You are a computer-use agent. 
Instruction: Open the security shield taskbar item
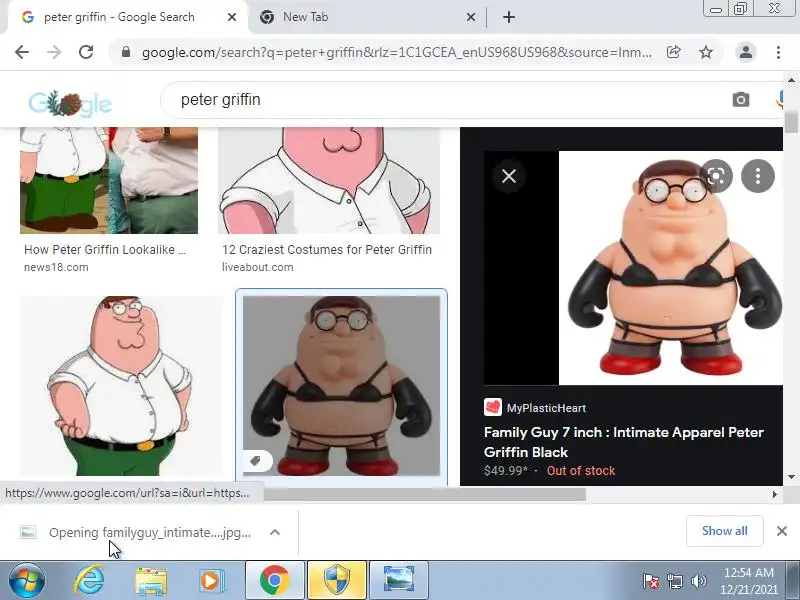coord(337,581)
